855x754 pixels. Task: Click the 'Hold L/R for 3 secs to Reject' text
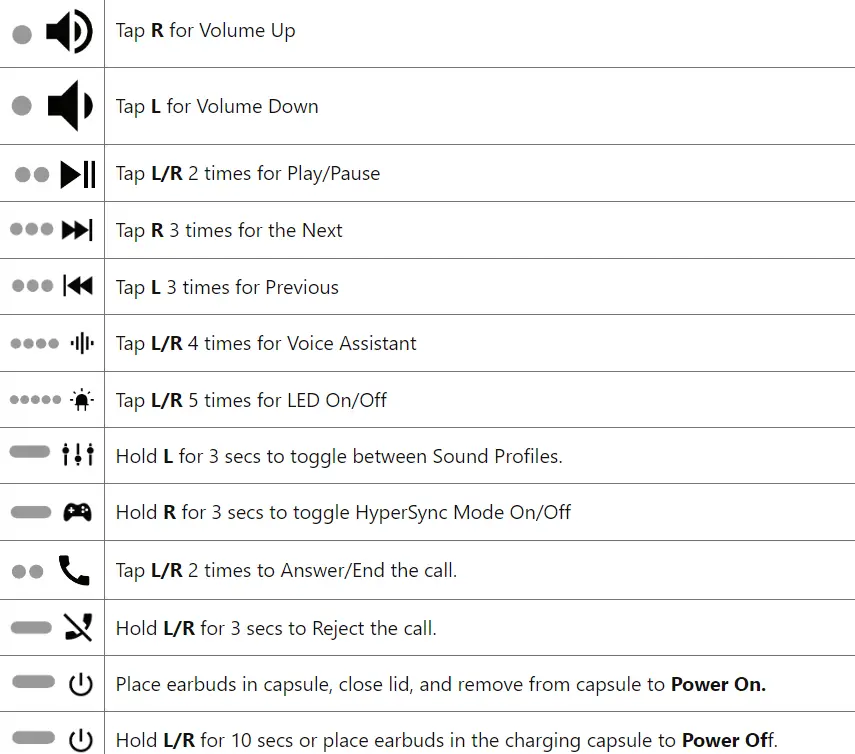[x=276, y=629]
